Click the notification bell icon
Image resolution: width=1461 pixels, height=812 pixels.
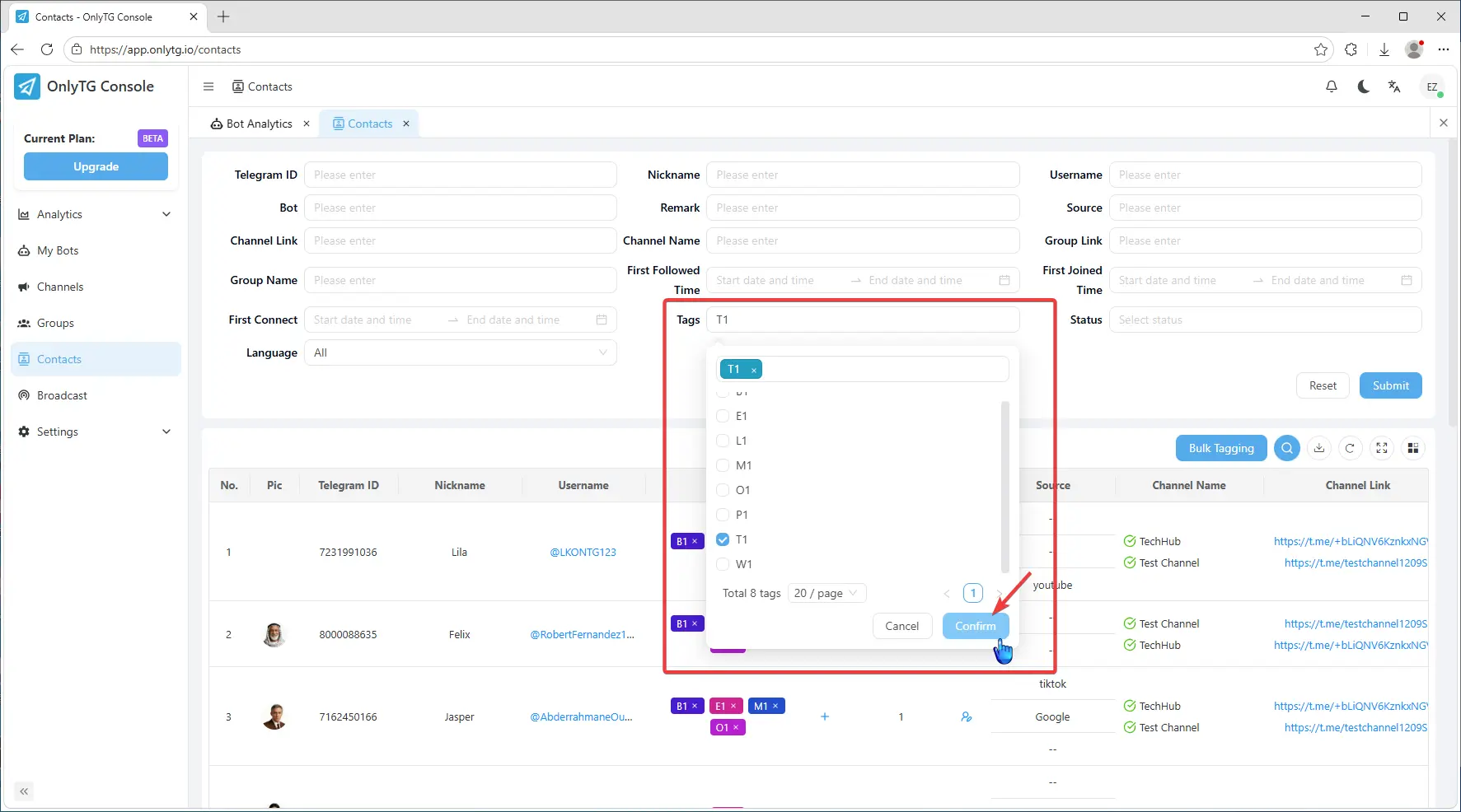1331,86
